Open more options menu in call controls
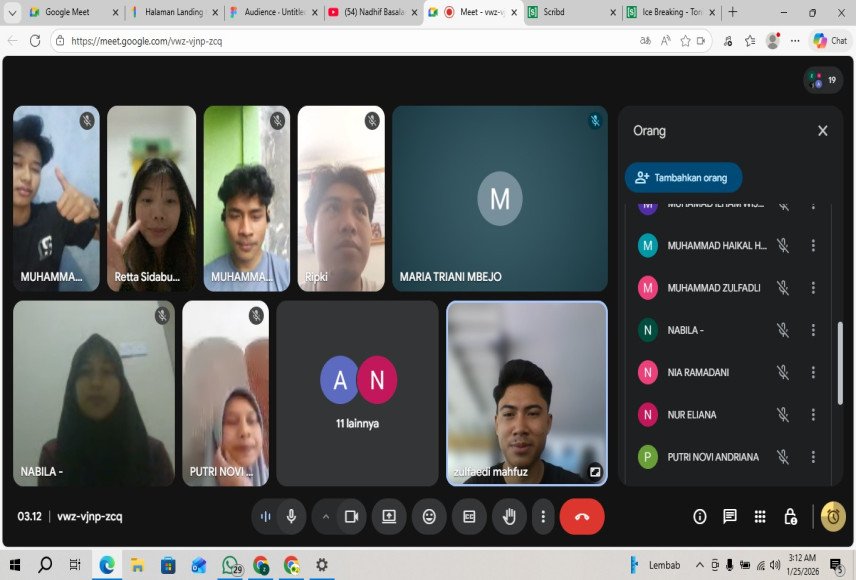 pos(543,516)
